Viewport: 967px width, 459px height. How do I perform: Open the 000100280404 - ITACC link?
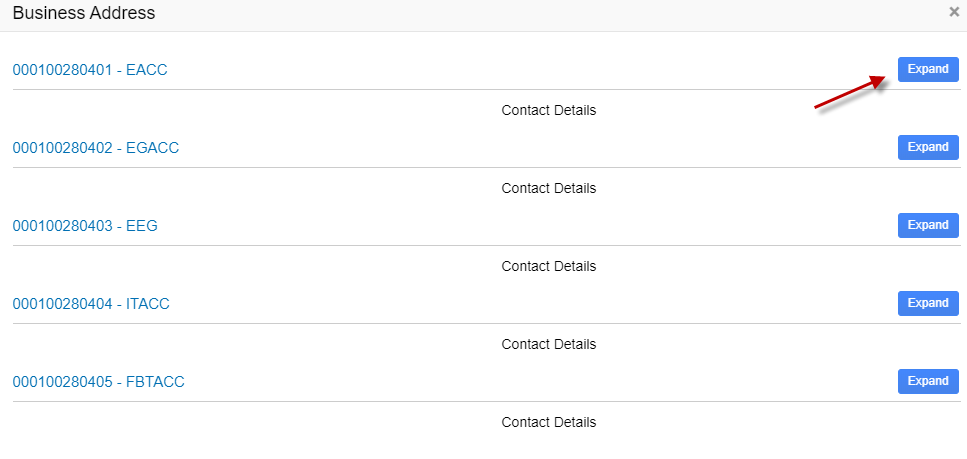click(x=91, y=304)
